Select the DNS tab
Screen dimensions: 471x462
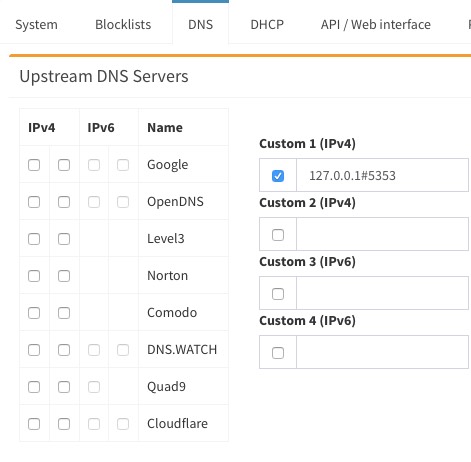[200, 25]
